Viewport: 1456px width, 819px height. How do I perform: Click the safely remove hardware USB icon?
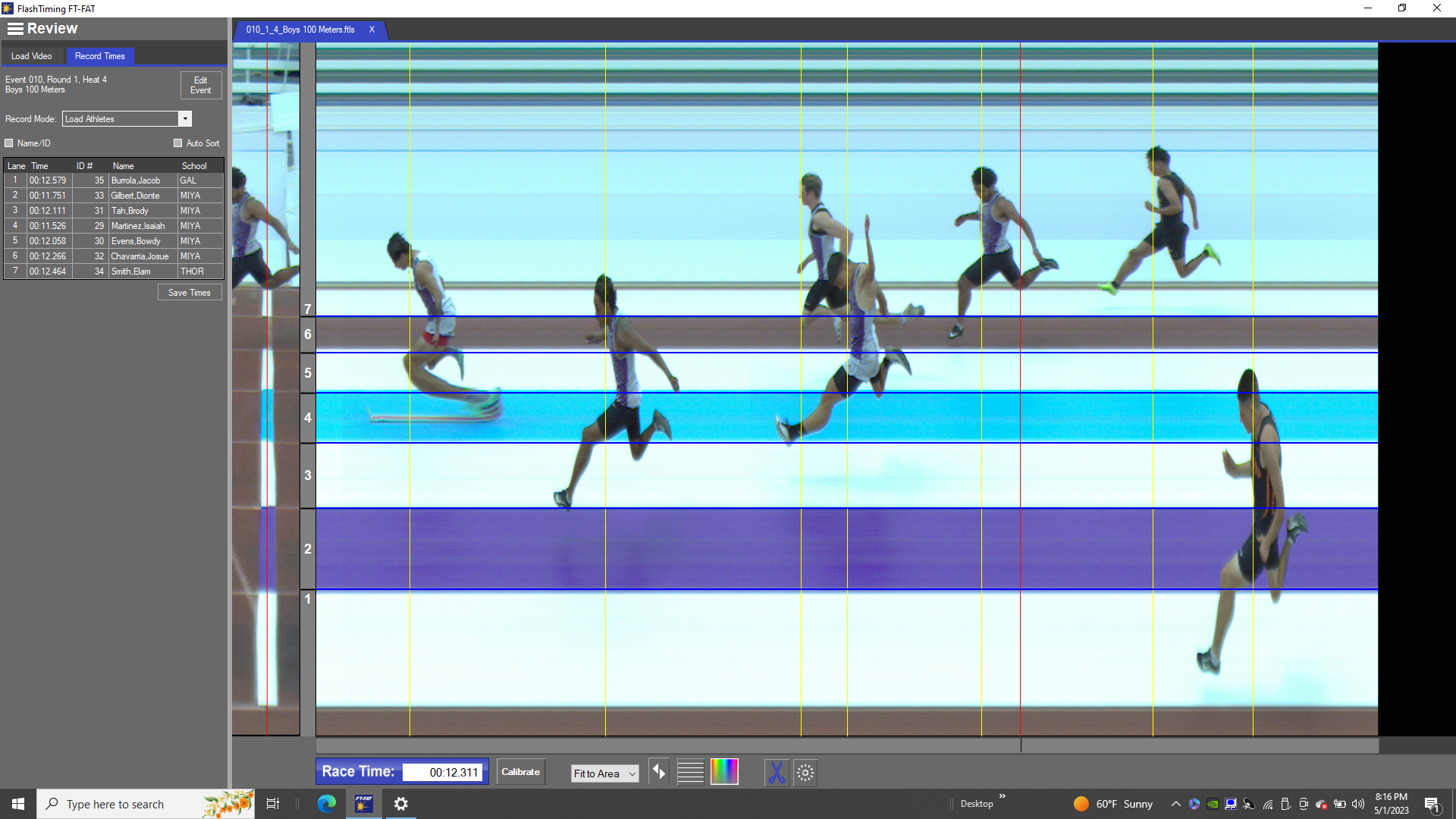click(x=1285, y=804)
